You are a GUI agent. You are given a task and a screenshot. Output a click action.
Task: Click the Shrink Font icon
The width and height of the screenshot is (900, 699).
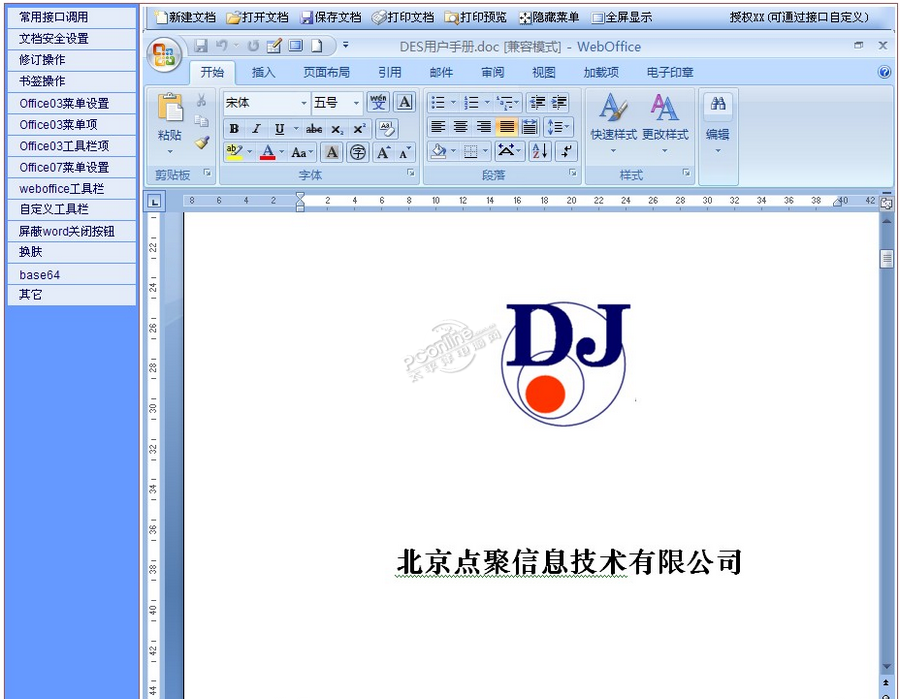(405, 152)
